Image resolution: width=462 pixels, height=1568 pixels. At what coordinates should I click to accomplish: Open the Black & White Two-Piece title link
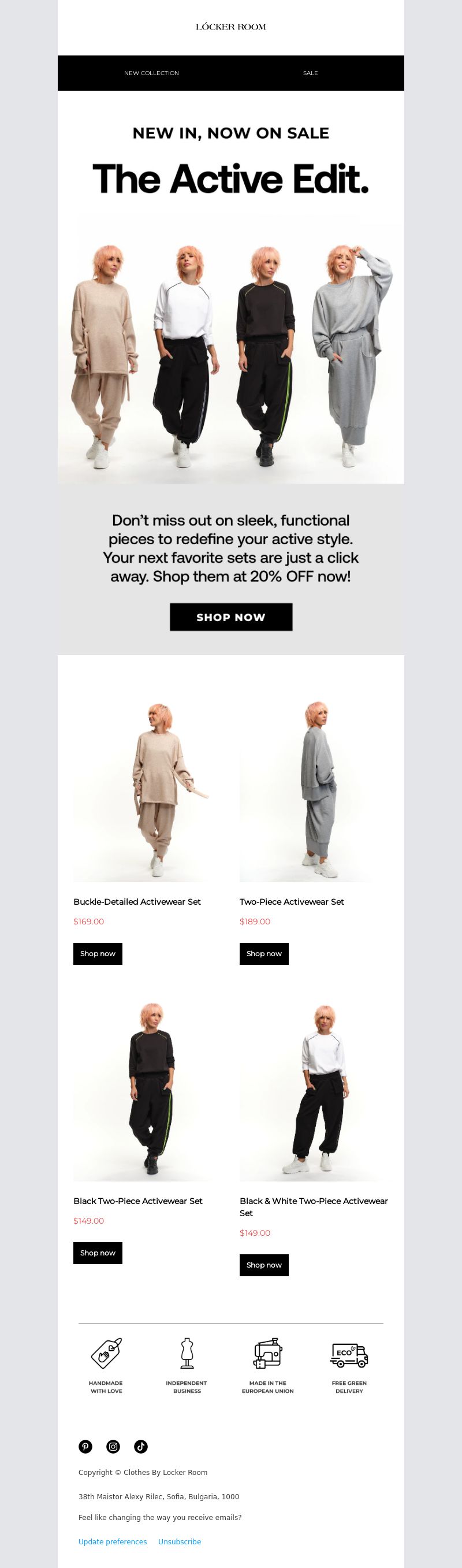[x=314, y=1207]
